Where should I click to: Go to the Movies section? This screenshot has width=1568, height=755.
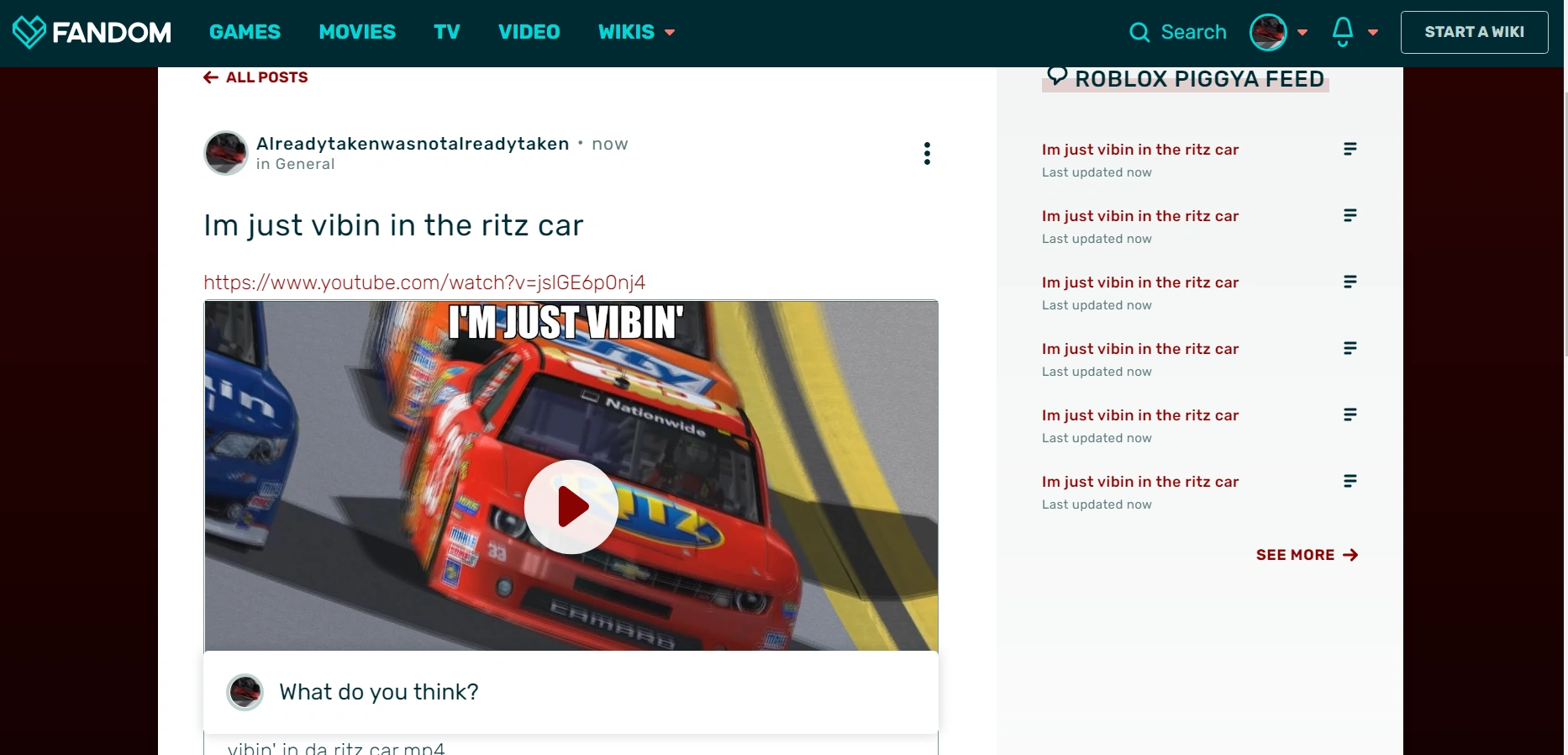coord(357,32)
